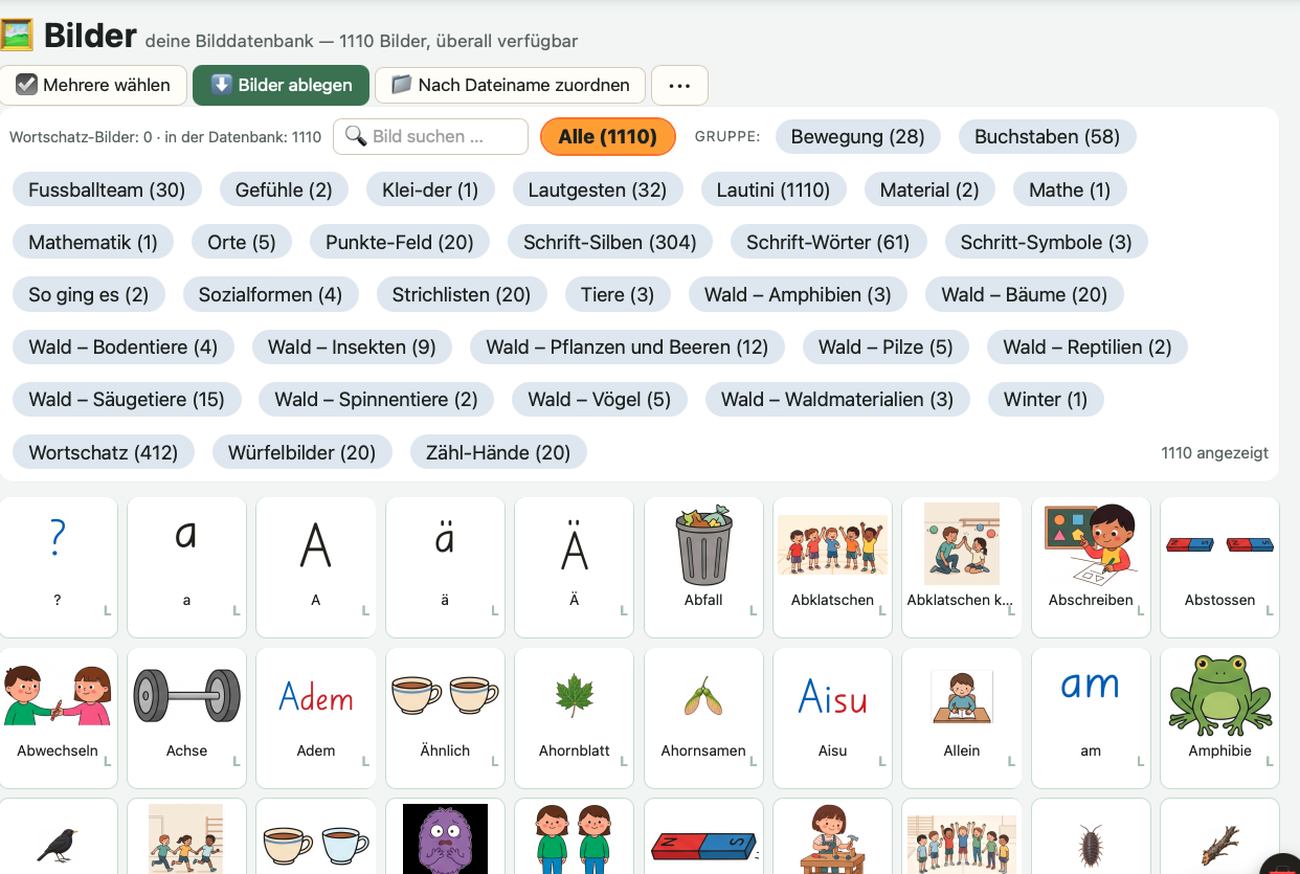
Task: Select the Achse dumbbell axle image
Action: click(x=187, y=718)
